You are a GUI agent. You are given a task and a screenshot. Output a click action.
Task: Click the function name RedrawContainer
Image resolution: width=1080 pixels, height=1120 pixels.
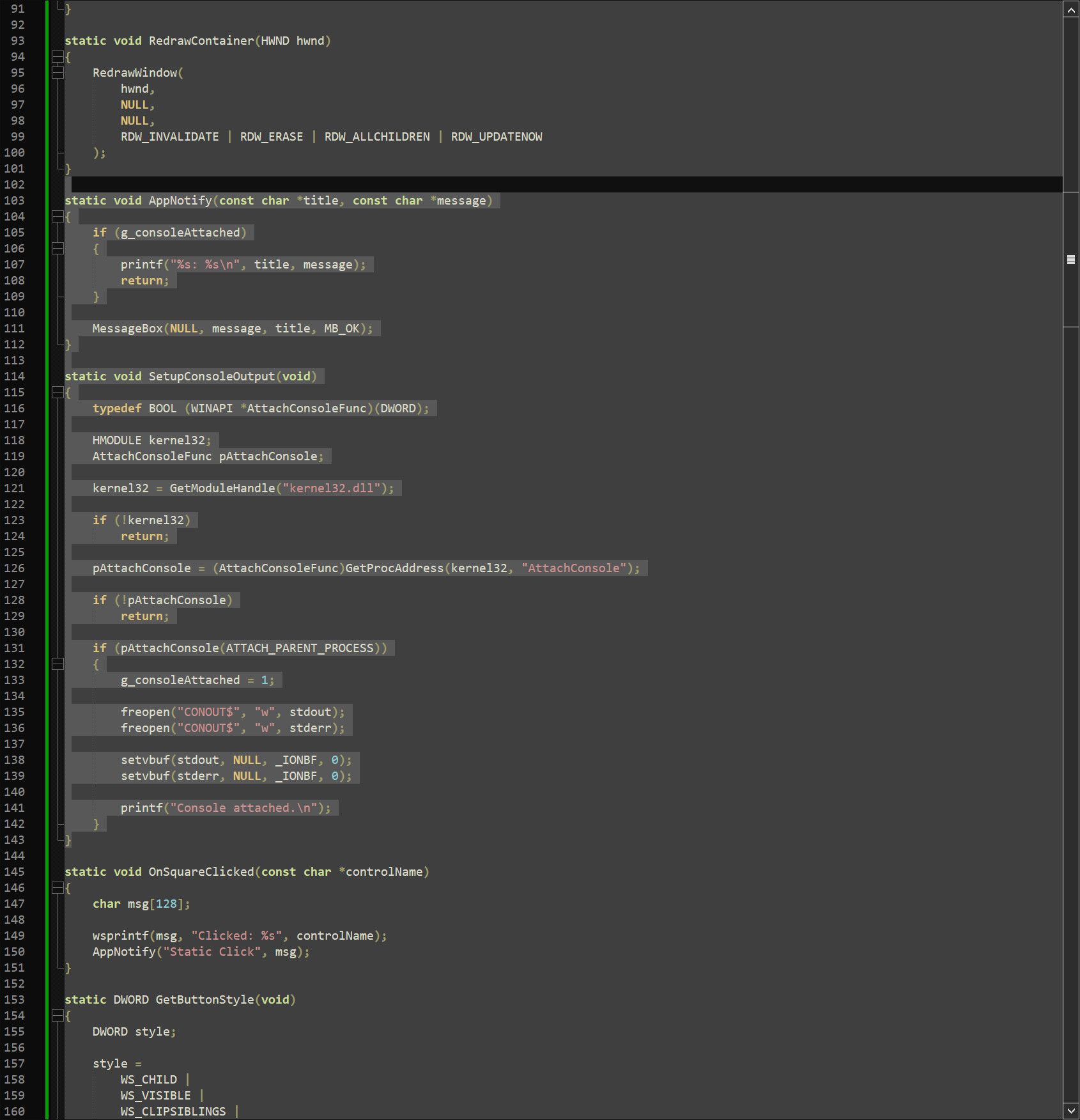tap(201, 41)
